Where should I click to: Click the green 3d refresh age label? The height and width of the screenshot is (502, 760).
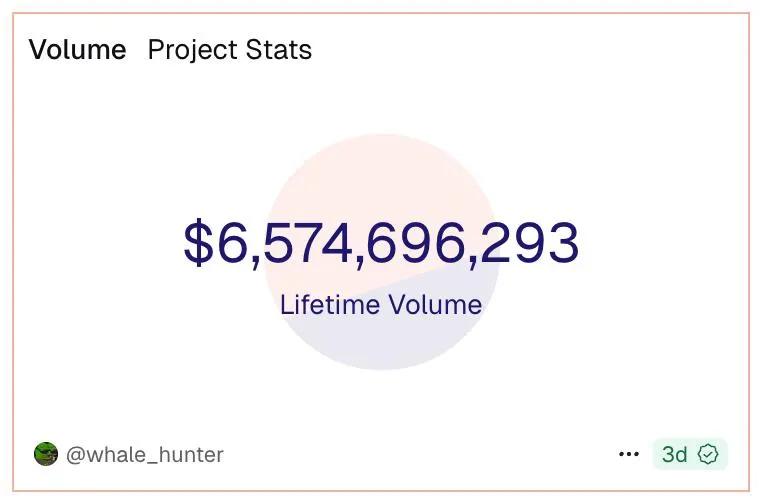pyautogui.click(x=675, y=454)
